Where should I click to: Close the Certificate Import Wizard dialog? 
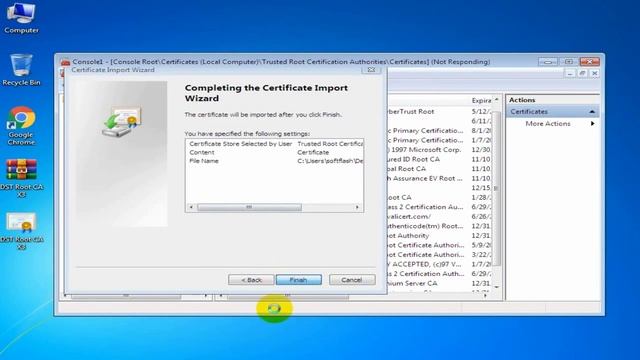tap(371, 70)
